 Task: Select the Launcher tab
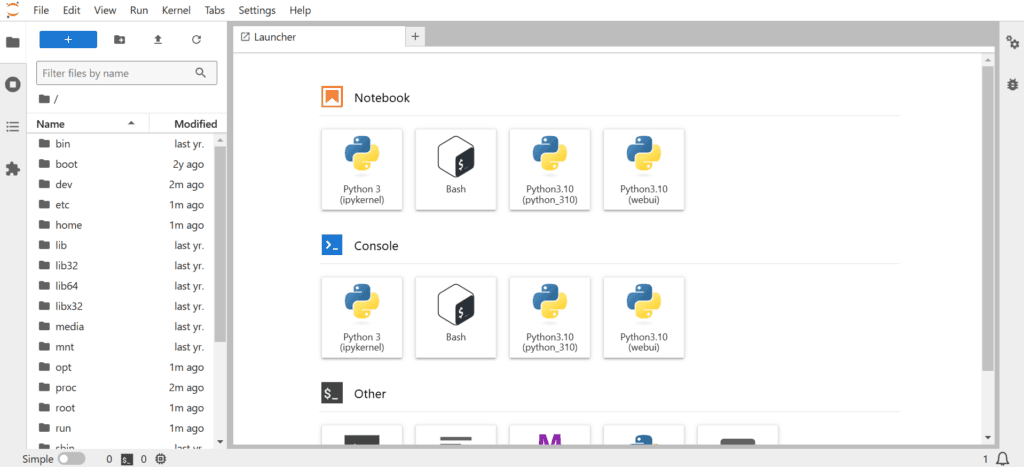point(319,37)
